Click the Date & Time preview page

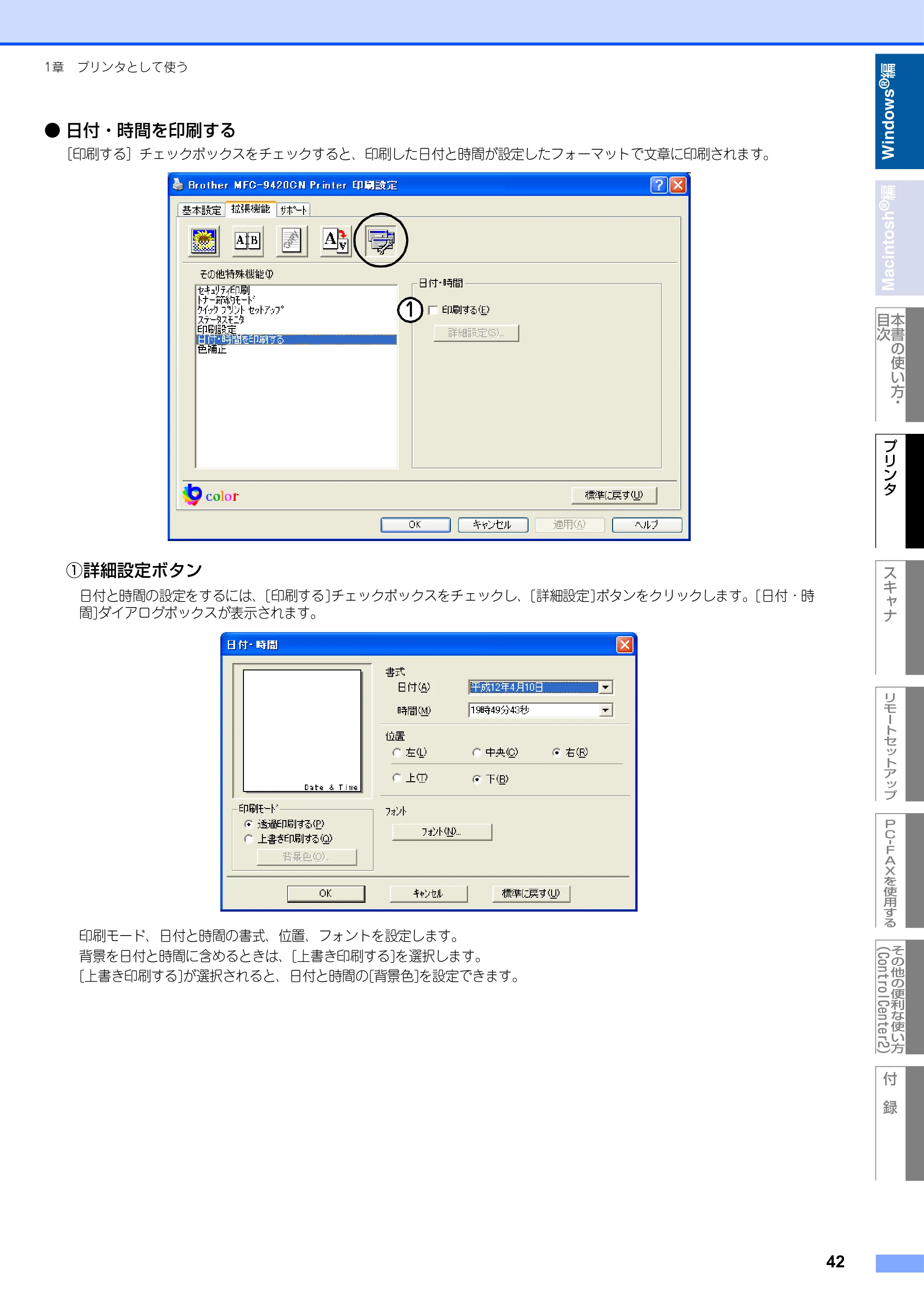[303, 731]
